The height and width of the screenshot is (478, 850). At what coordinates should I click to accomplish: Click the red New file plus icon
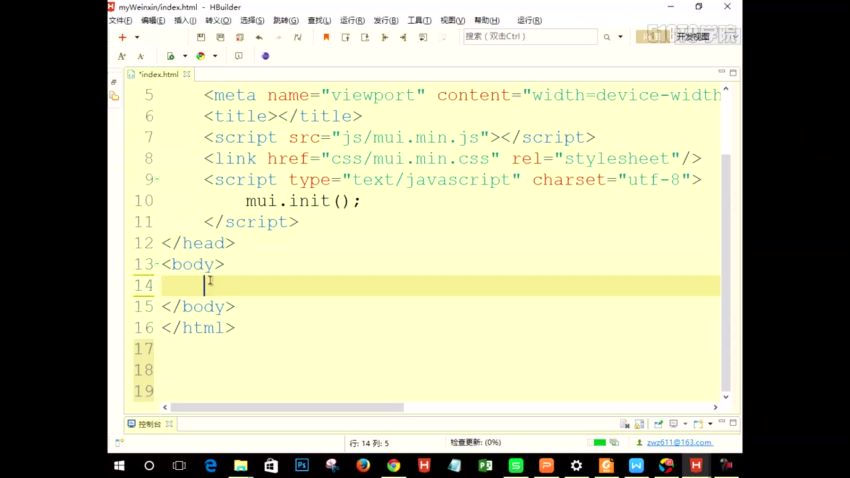point(122,37)
